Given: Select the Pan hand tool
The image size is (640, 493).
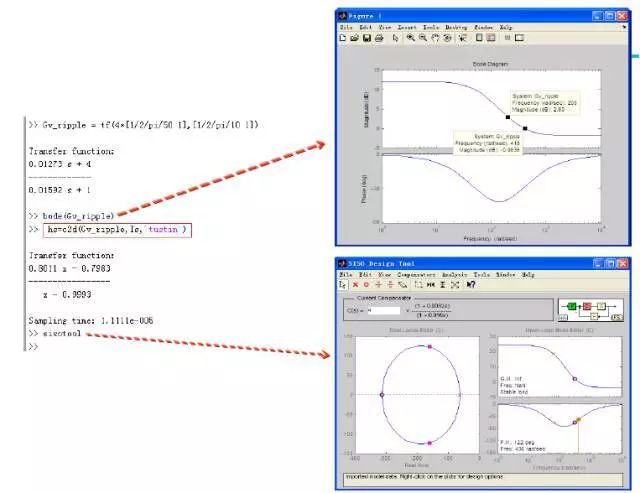Looking at the screenshot, I should click(x=435, y=38).
